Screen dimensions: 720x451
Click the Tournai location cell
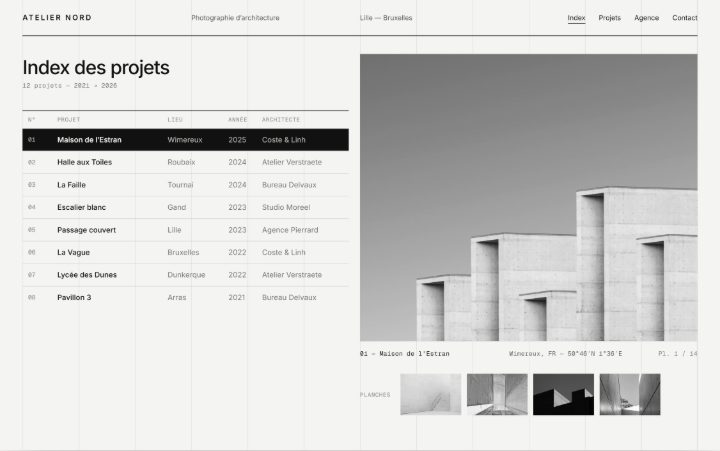[180, 185]
